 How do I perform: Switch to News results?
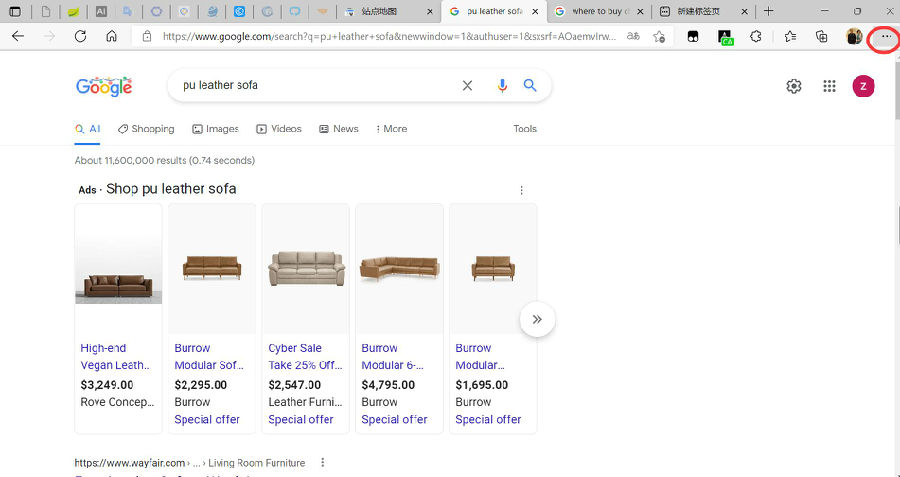coord(339,129)
